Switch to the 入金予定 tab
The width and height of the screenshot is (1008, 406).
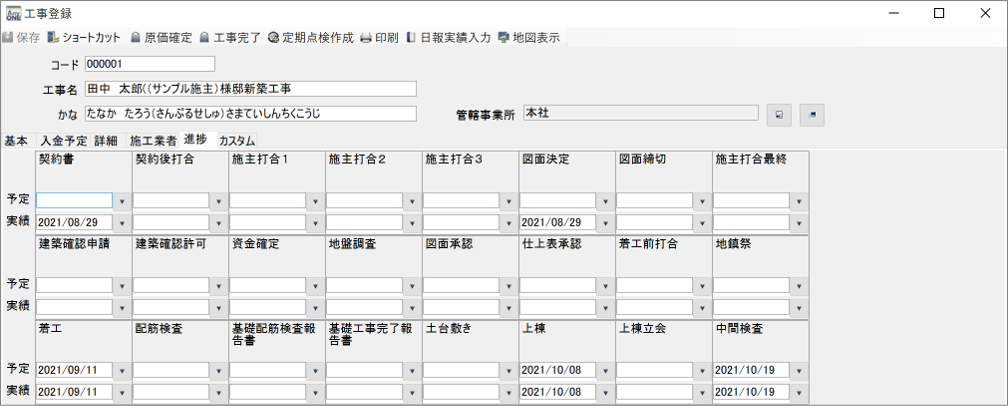coord(62,141)
